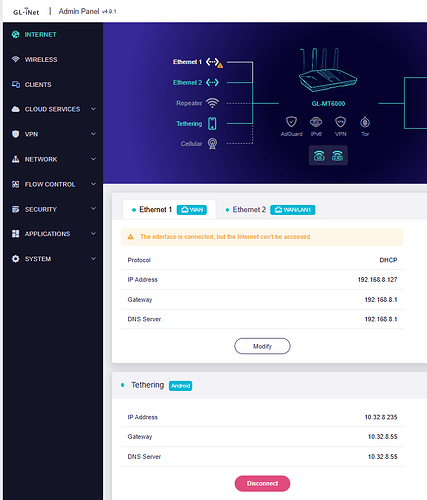Click the GL-MT6000 model name
This screenshot has width=427, height=500.
tap(328, 104)
